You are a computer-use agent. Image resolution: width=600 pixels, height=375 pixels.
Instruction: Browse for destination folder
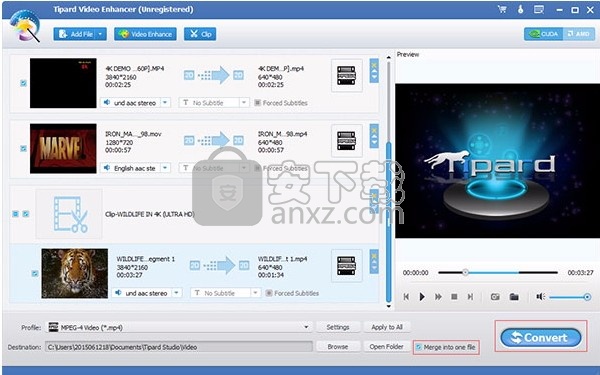pos(338,347)
